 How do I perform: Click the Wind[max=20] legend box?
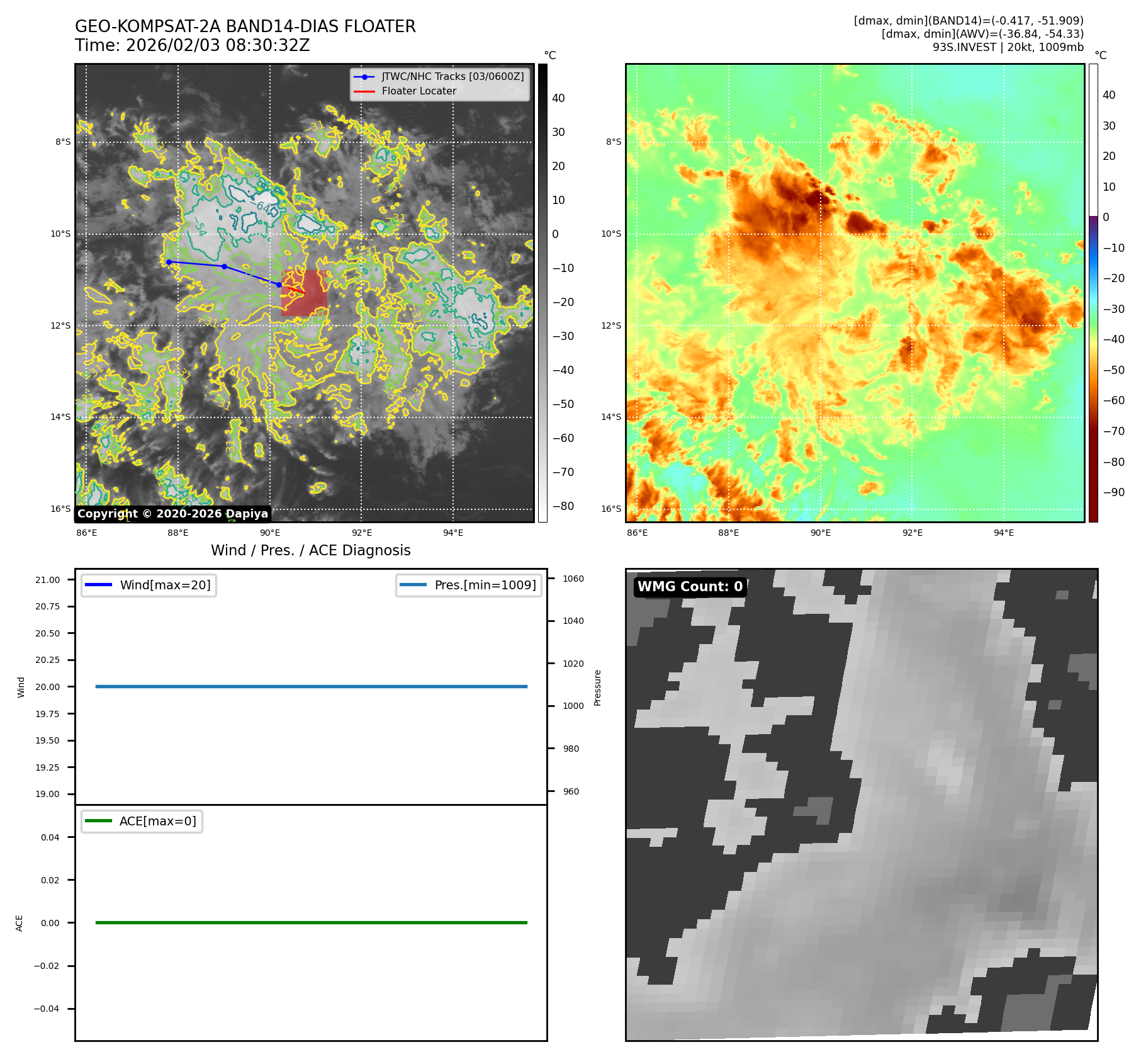(x=149, y=585)
